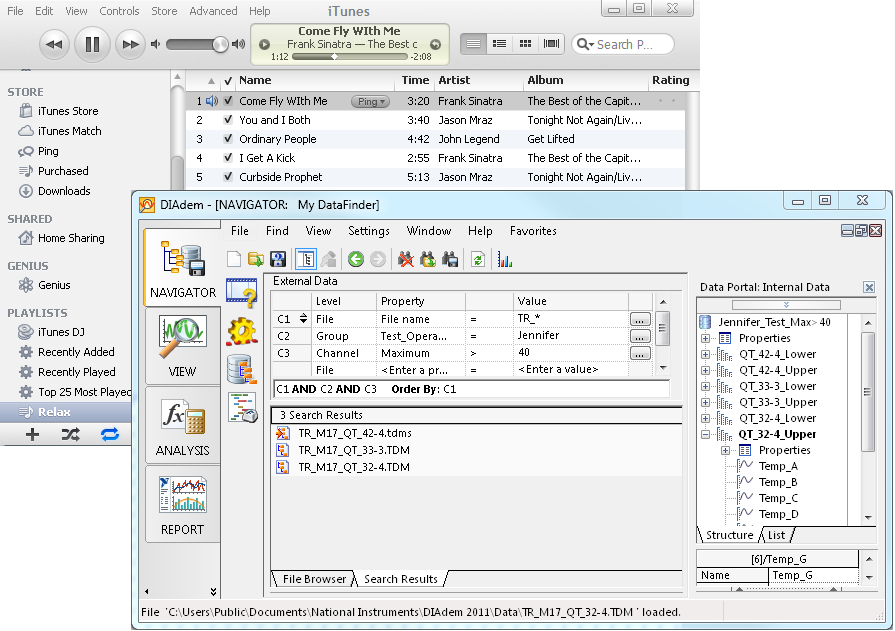
Task: Open the Ping dropdown on current song
Action: (370, 101)
